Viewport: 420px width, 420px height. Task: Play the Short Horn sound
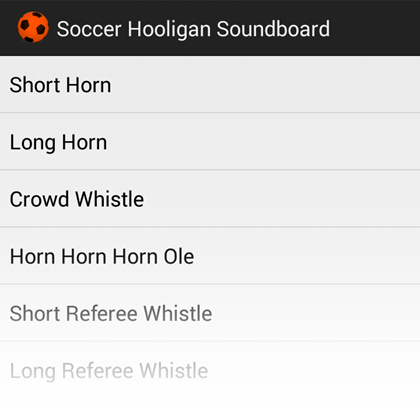pos(210,85)
